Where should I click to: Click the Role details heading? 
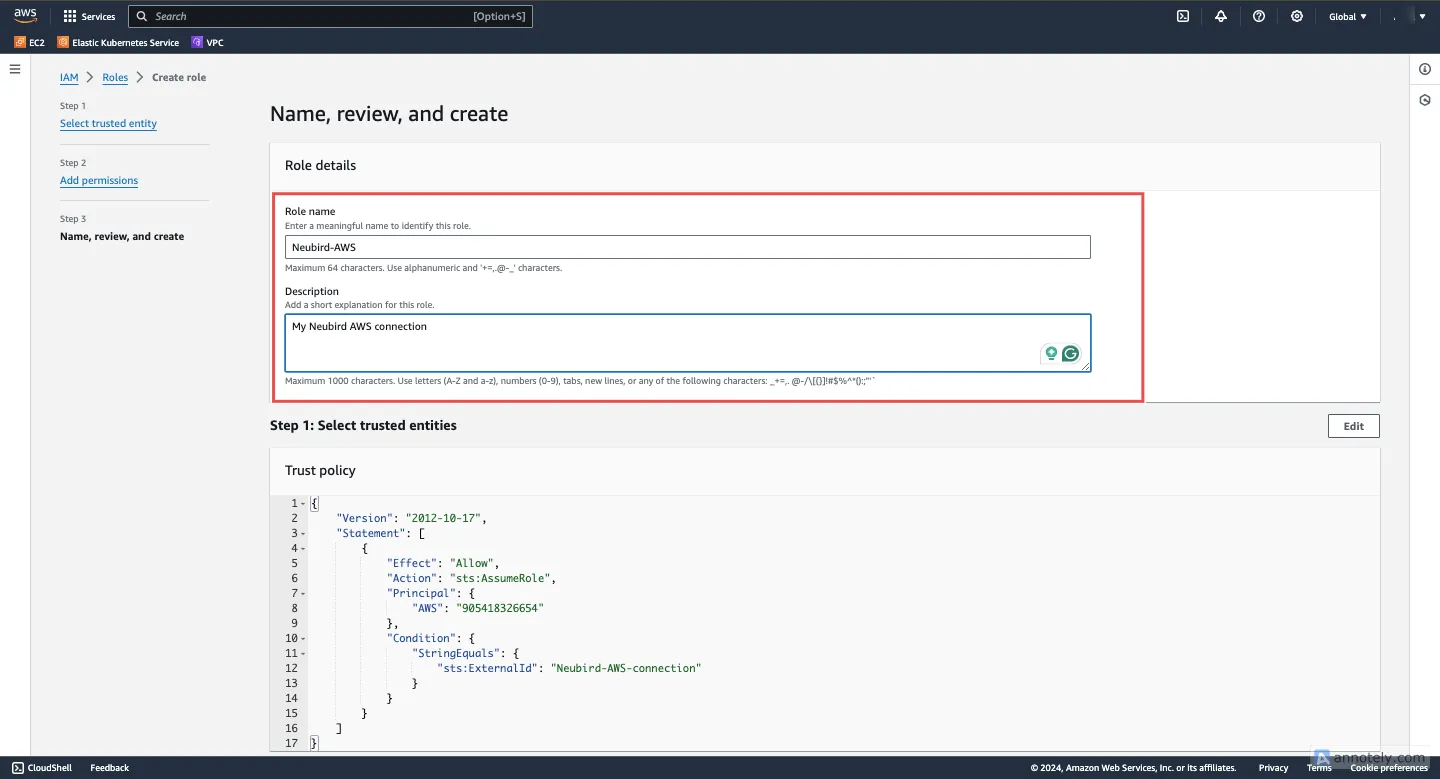coord(320,166)
